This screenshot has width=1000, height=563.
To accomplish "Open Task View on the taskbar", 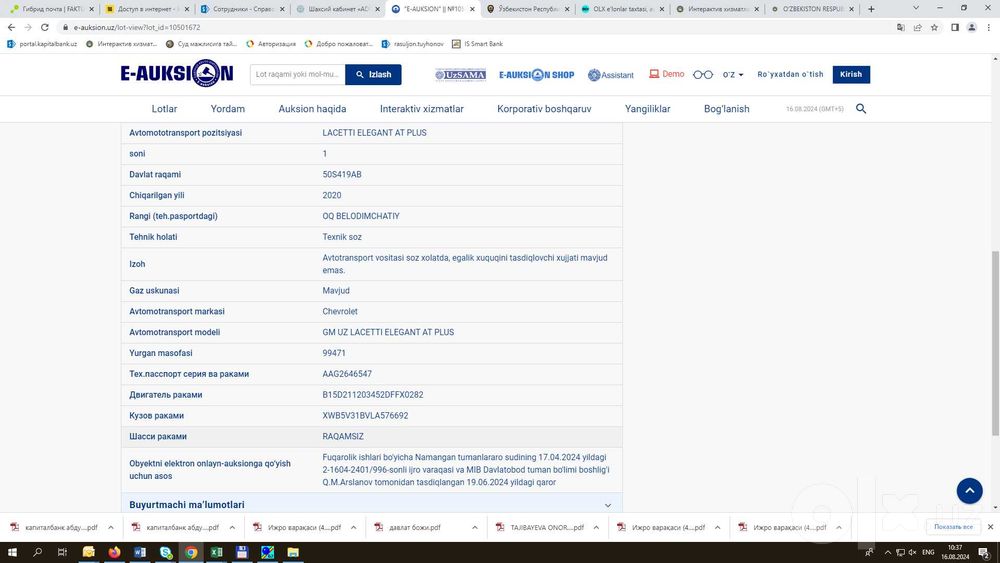I will click(x=62, y=552).
